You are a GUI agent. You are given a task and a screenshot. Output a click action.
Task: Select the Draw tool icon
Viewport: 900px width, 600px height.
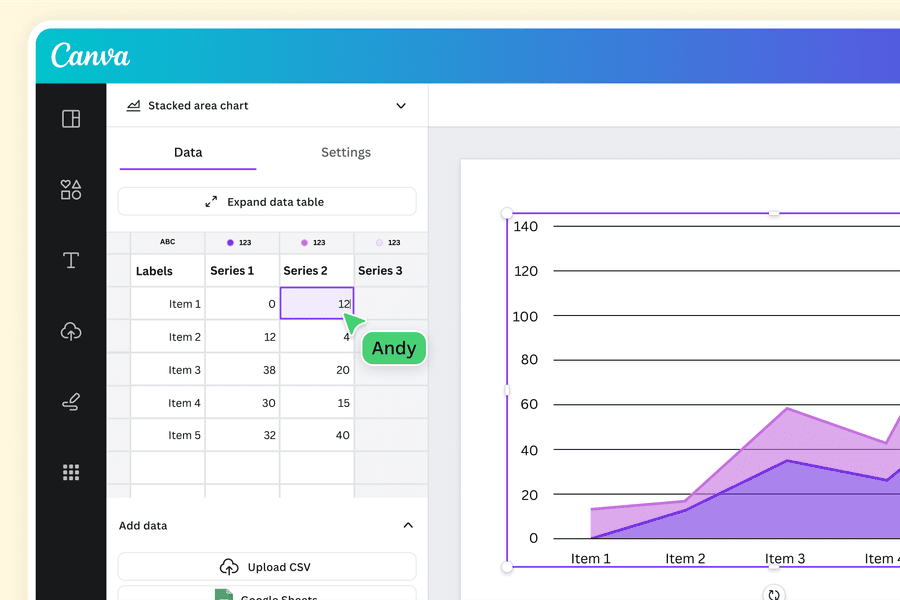point(71,402)
